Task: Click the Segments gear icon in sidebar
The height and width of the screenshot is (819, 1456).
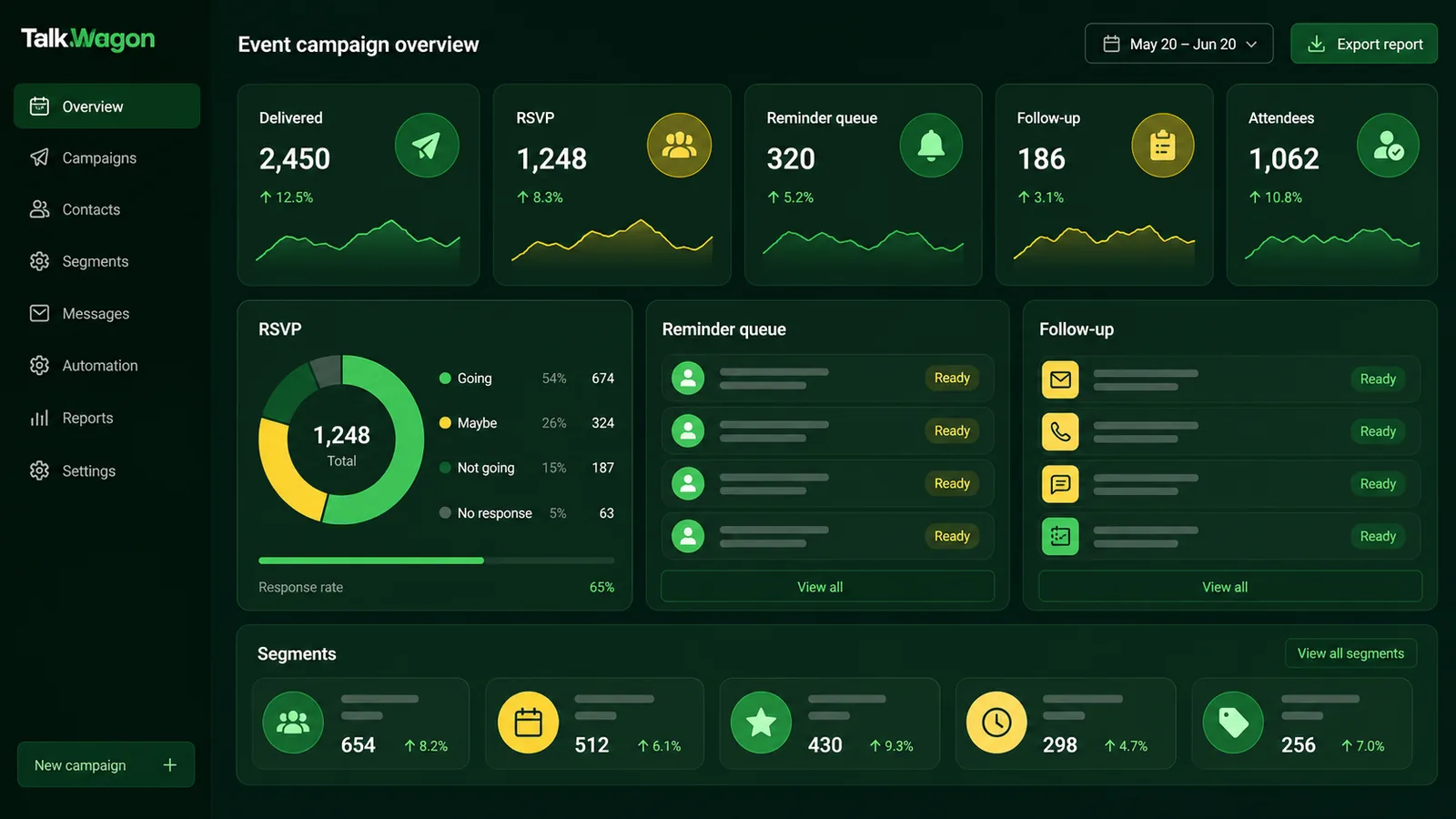Action: point(39,261)
